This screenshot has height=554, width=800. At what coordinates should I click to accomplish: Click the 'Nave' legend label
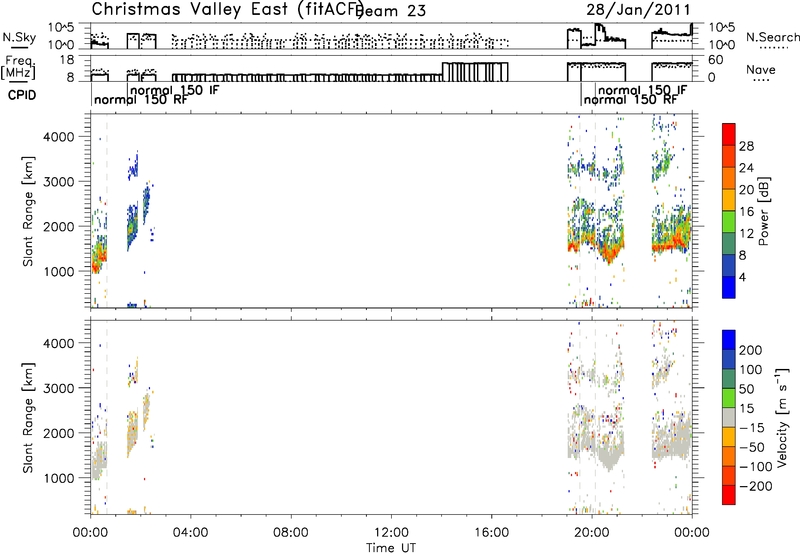click(x=761, y=69)
